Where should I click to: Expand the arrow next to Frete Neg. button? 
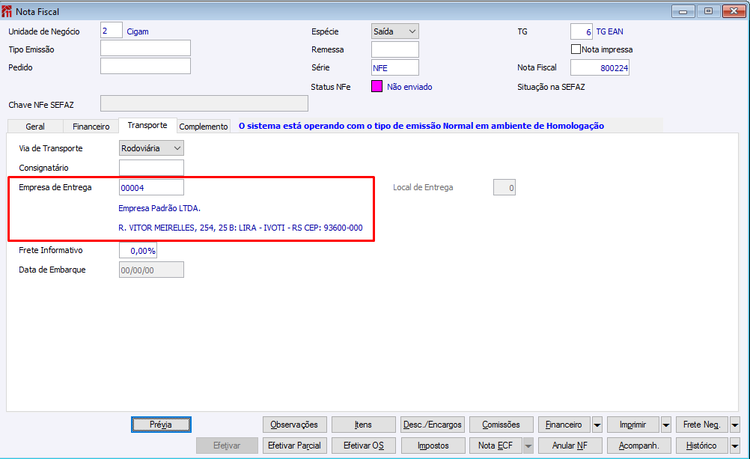point(735,425)
